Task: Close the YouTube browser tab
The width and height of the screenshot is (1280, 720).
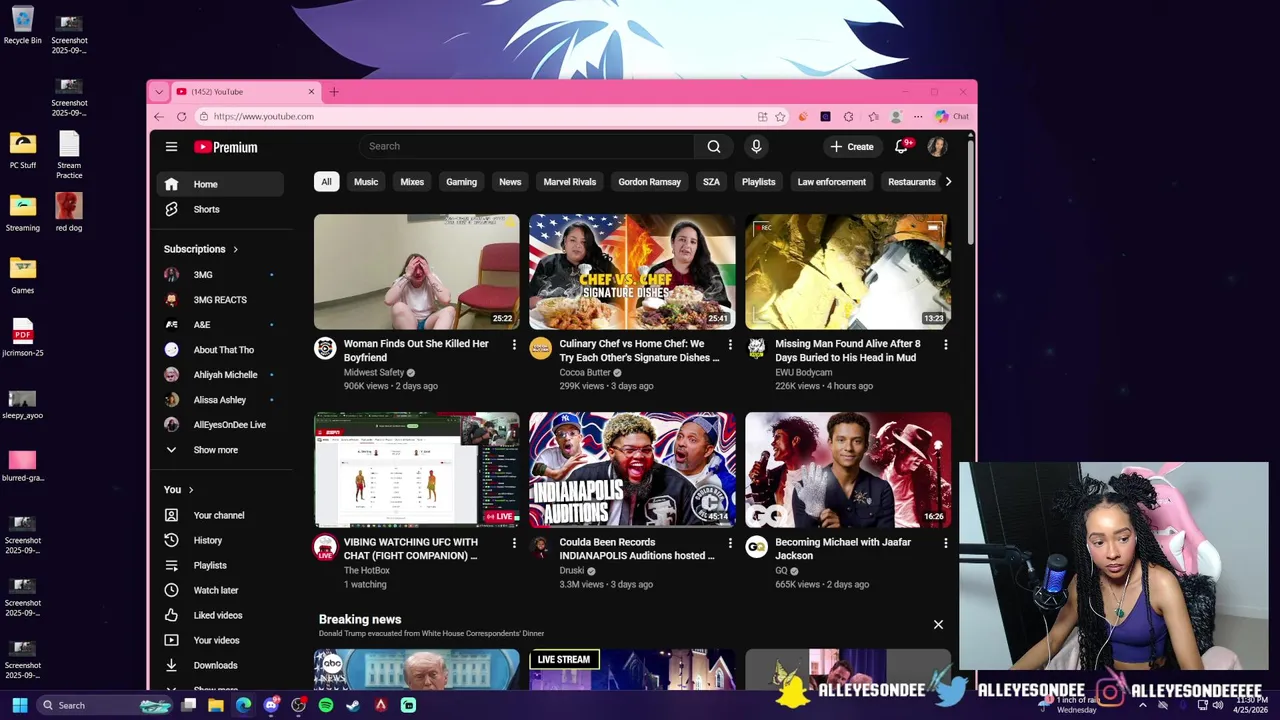Action: click(311, 92)
